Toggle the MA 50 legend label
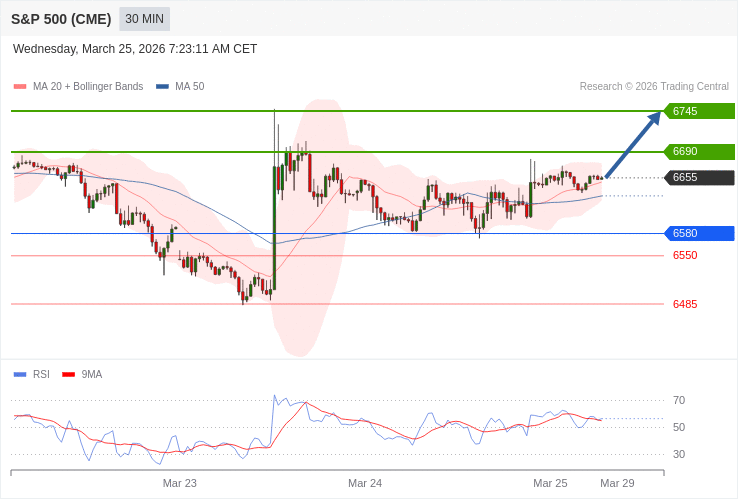This screenshot has width=738, height=500. (x=189, y=87)
